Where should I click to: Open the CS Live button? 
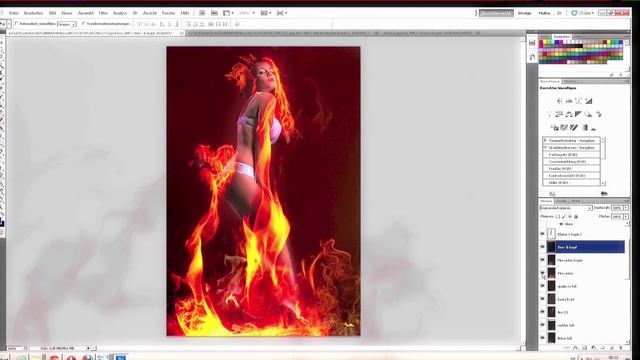click(582, 13)
